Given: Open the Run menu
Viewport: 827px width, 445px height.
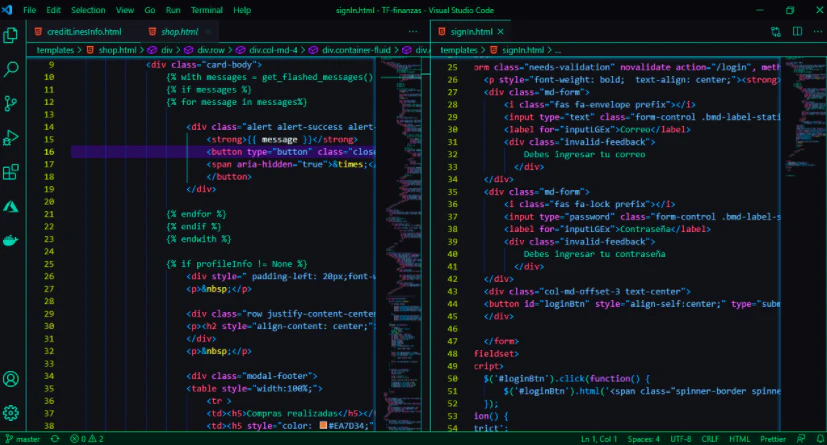Looking at the screenshot, I should coord(173,10).
